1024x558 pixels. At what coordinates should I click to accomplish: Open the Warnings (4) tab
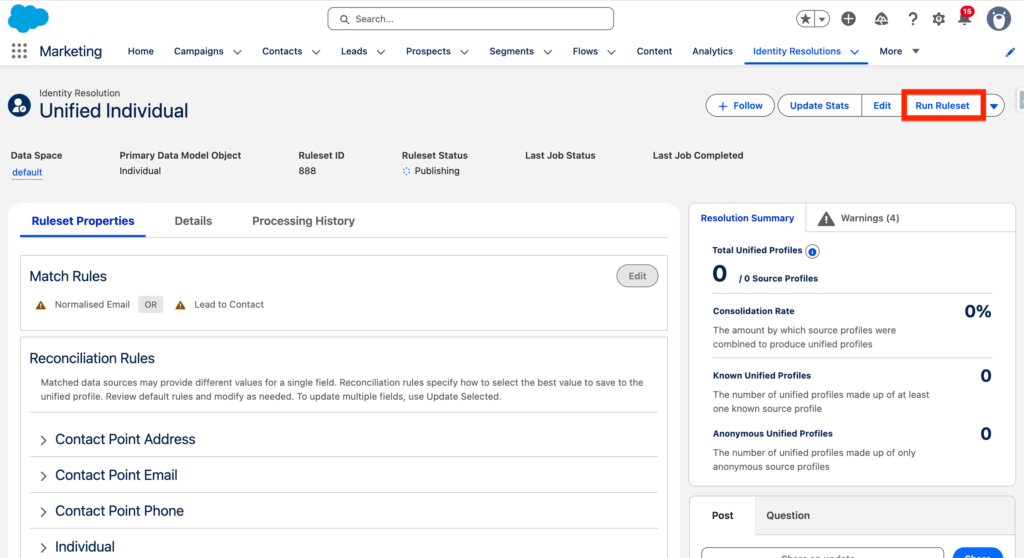[x=858, y=218]
